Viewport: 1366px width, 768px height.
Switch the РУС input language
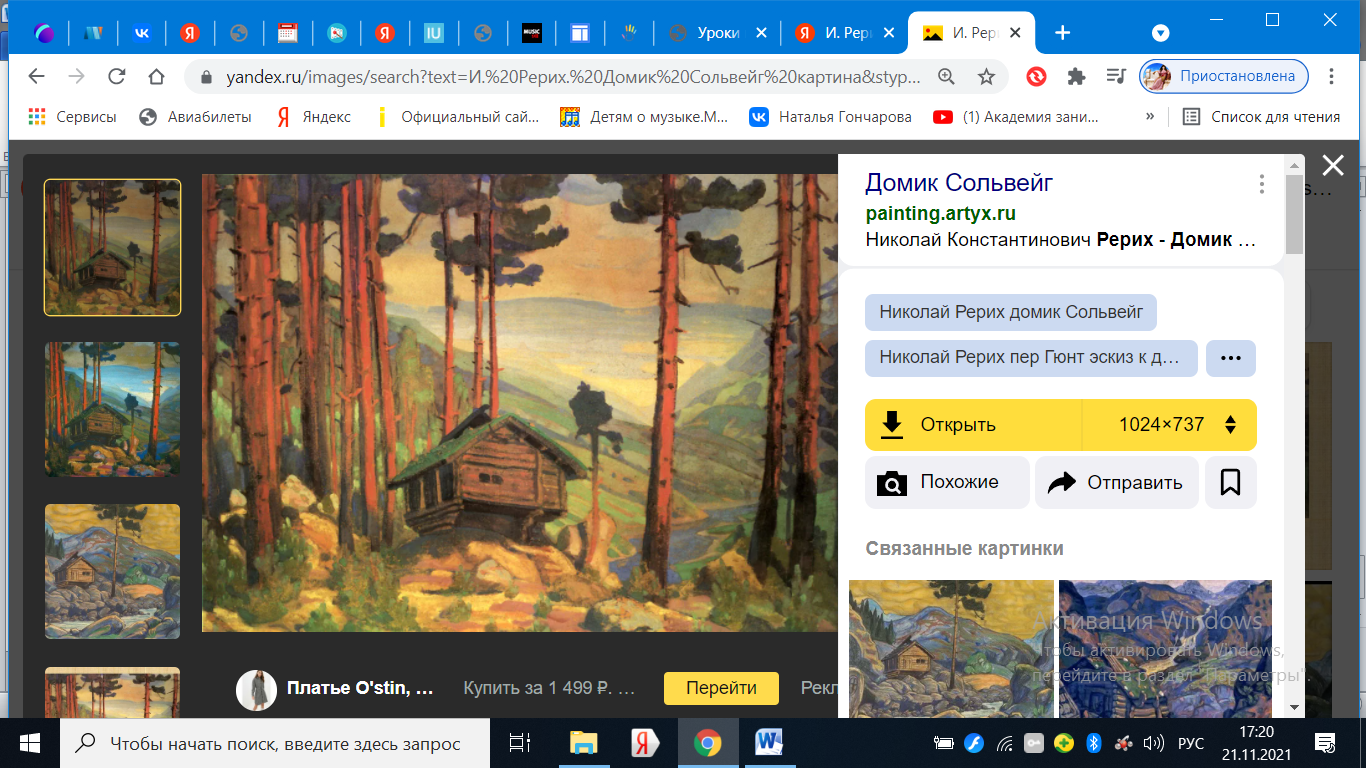(x=1192, y=743)
